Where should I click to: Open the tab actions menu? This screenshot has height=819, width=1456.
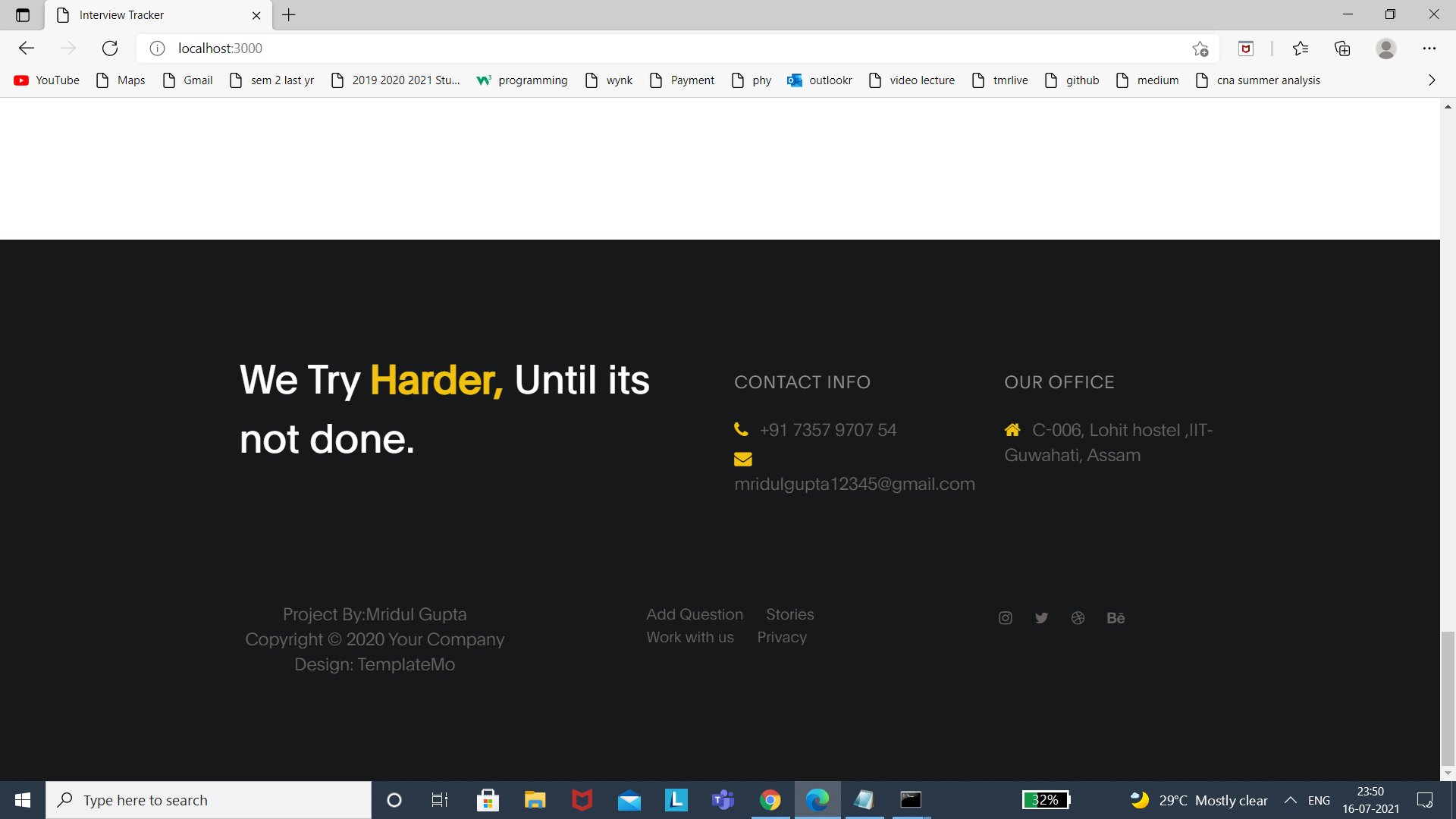tap(21, 14)
